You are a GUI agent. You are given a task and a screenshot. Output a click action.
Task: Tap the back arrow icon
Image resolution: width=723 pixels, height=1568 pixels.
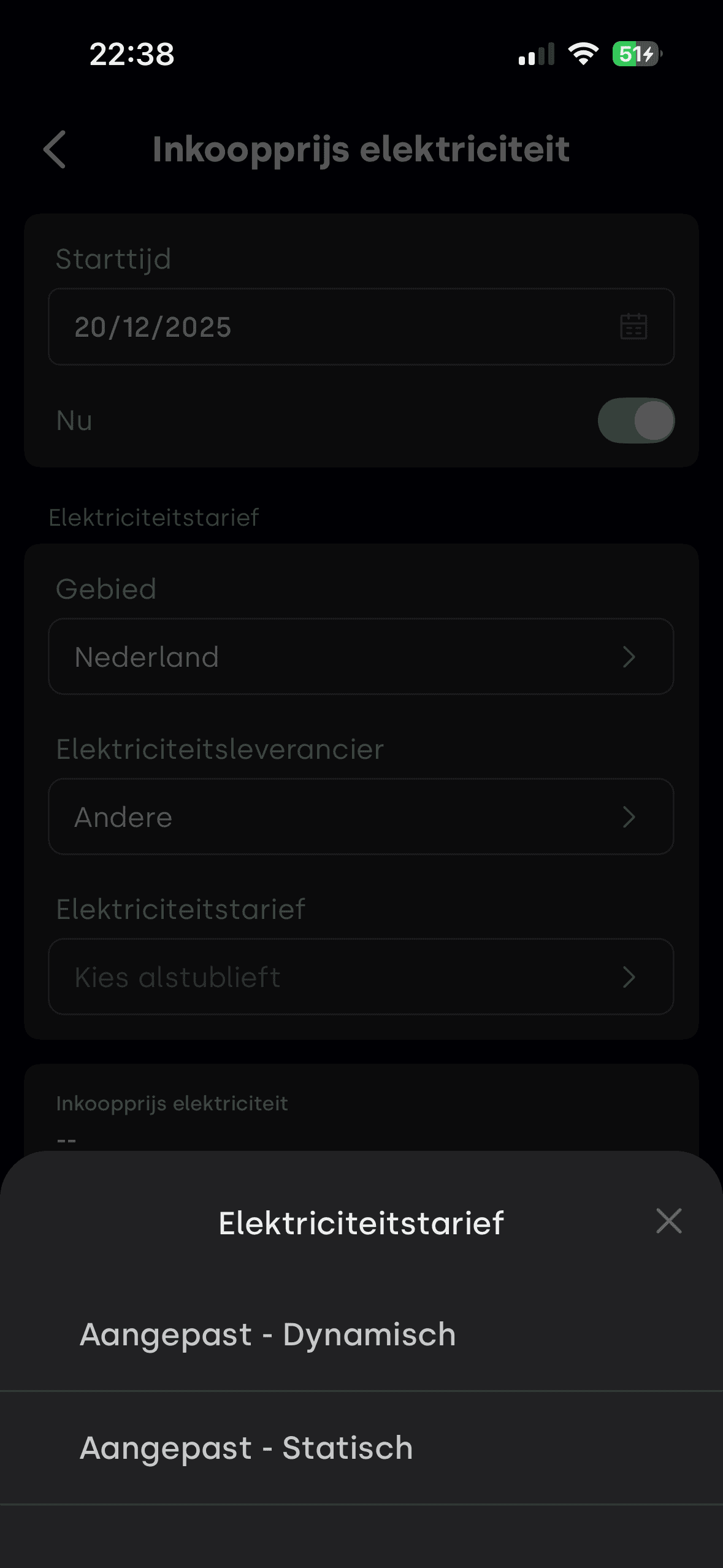pyautogui.click(x=55, y=149)
